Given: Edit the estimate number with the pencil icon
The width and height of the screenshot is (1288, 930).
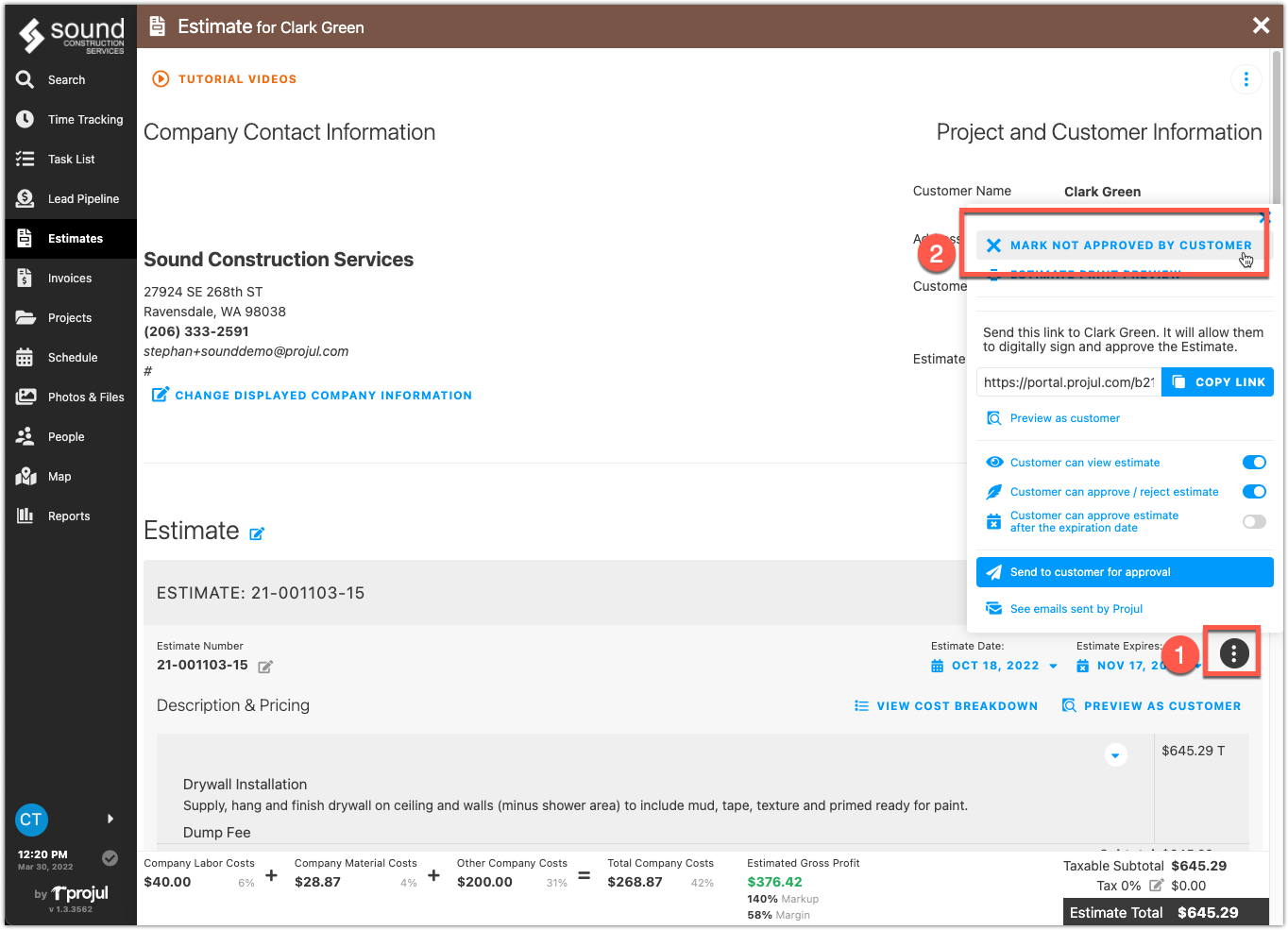Looking at the screenshot, I should [265, 667].
